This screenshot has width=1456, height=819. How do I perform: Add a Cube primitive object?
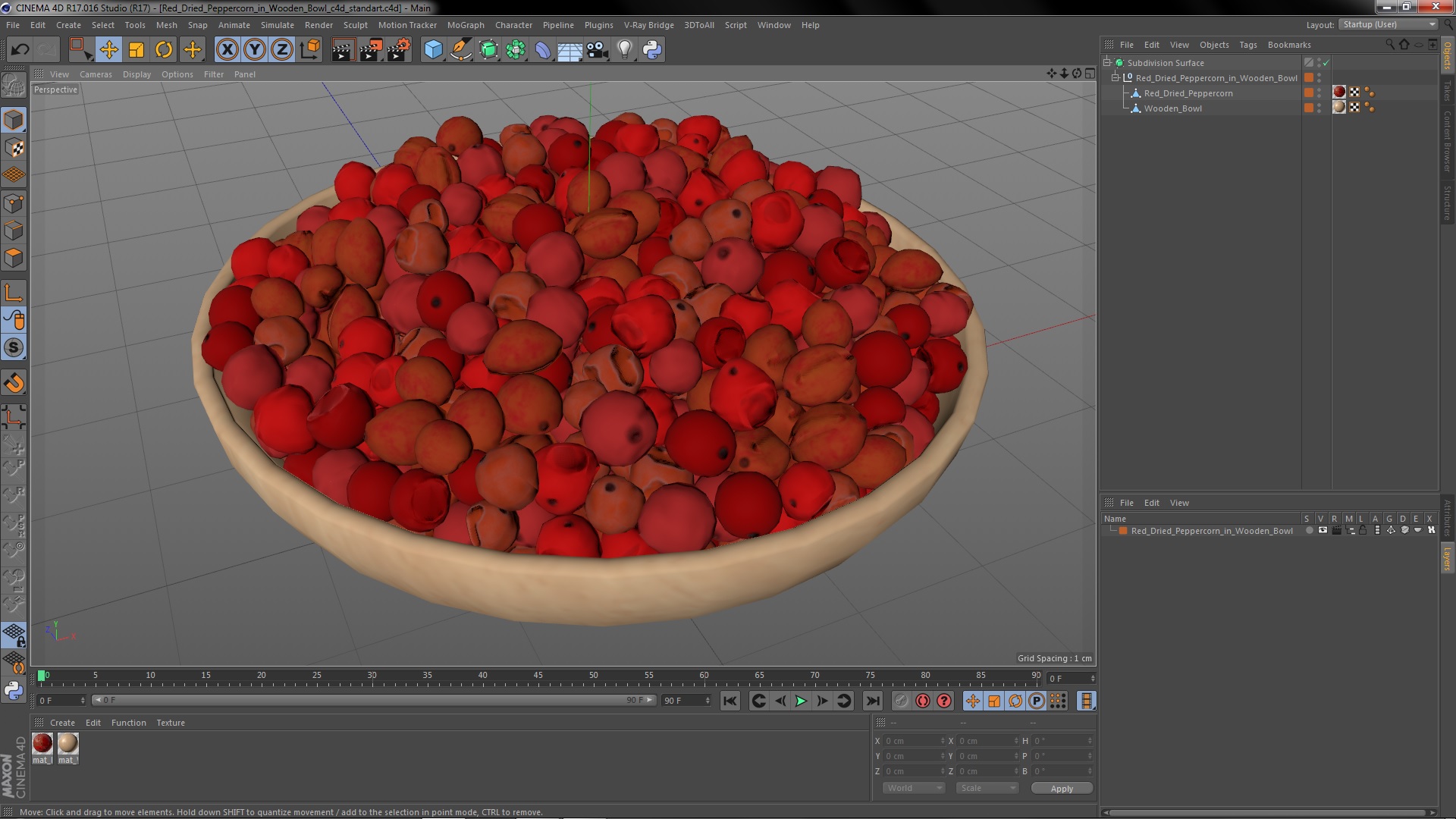433,50
